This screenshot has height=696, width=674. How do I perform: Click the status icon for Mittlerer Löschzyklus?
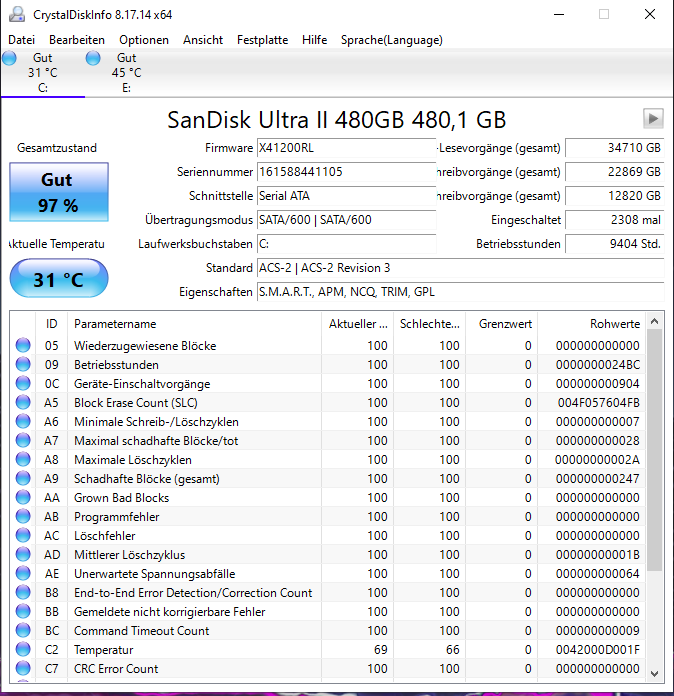(x=23, y=554)
